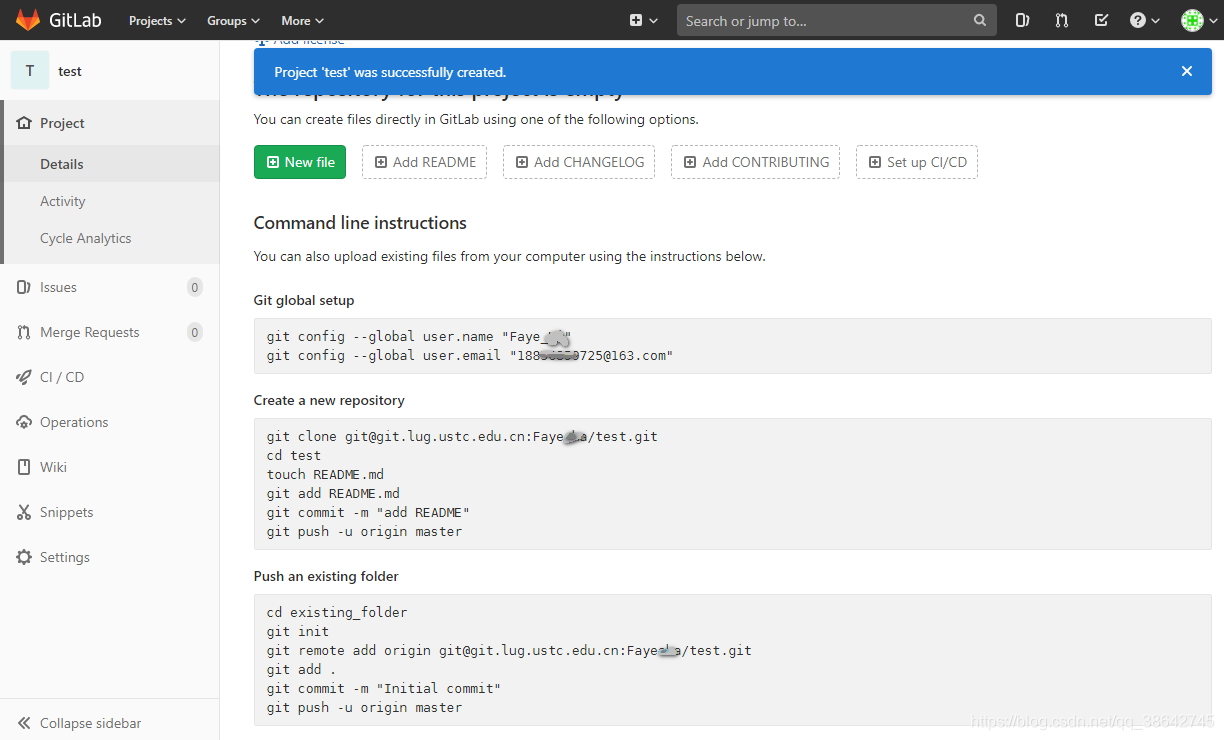1224x740 pixels.
Task: Click the Settings gear icon
Action: point(24,557)
